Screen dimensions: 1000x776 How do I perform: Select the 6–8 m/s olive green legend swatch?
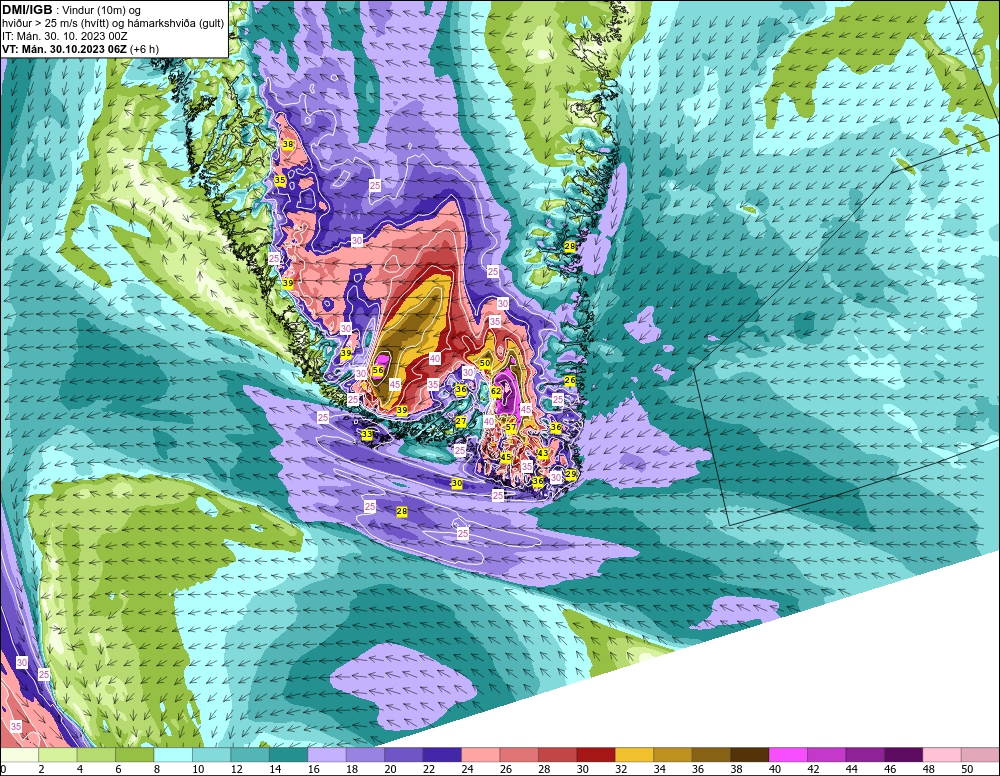coord(135,755)
